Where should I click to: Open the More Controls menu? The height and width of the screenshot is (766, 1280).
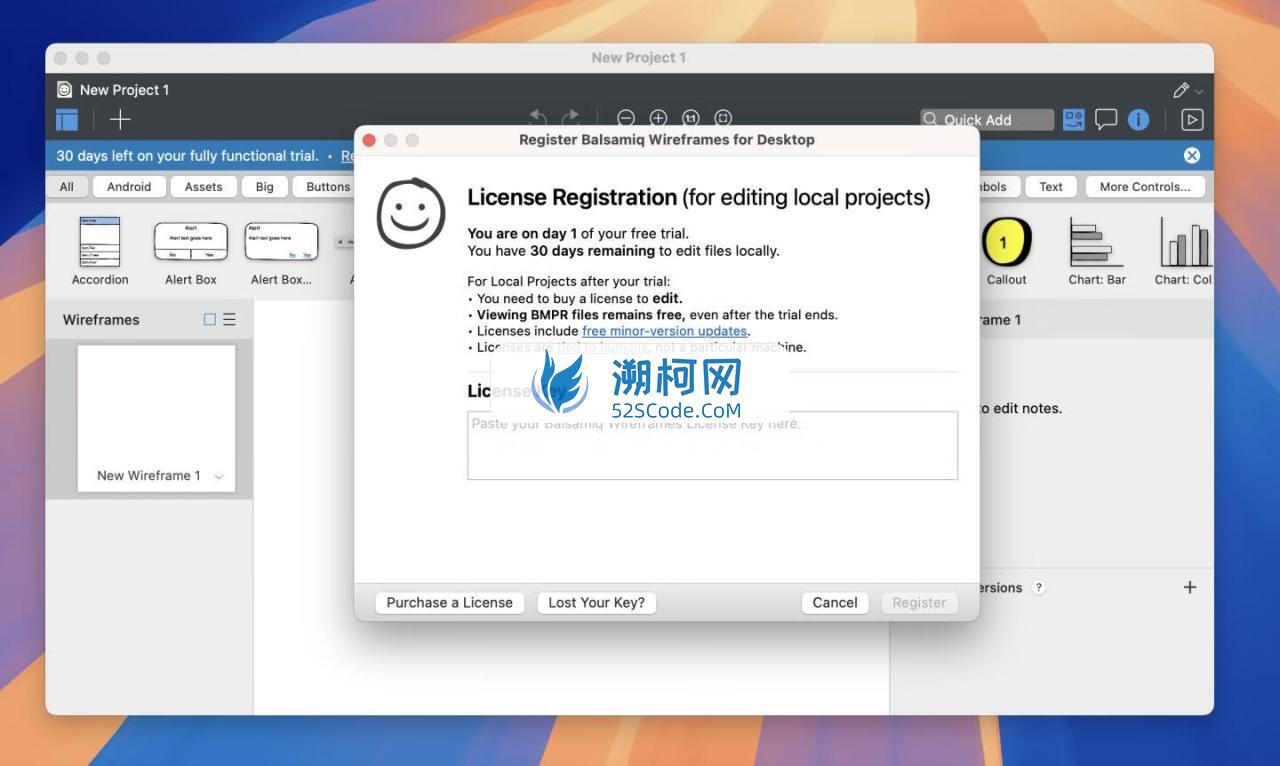tap(1145, 186)
